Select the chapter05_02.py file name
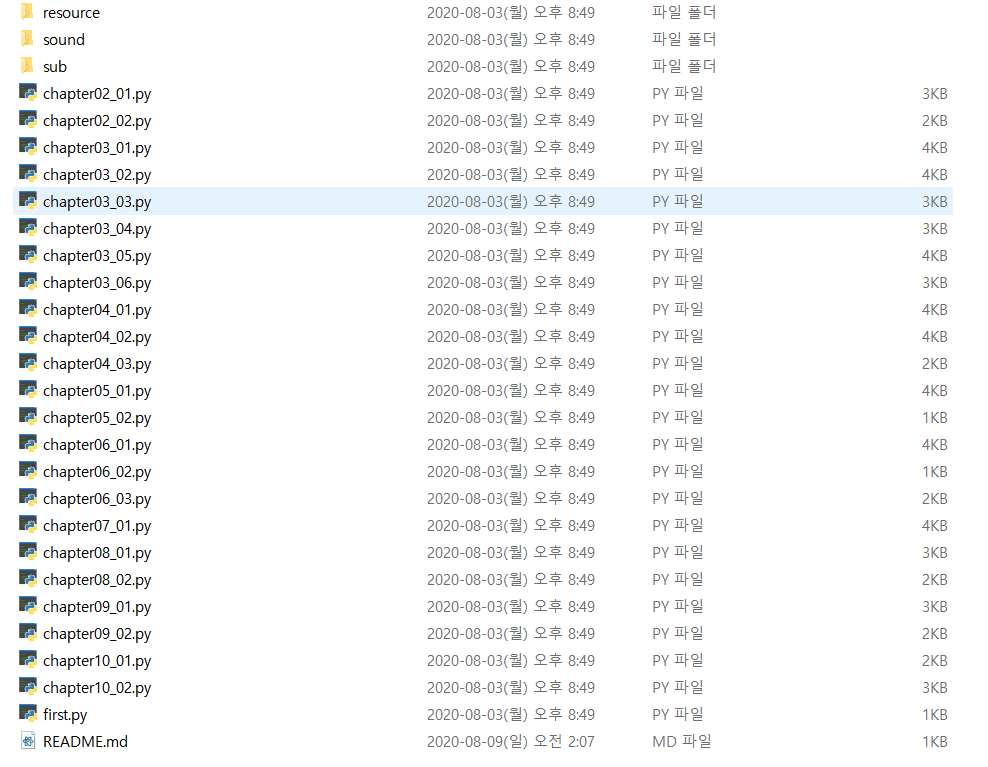 pyautogui.click(x=97, y=418)
